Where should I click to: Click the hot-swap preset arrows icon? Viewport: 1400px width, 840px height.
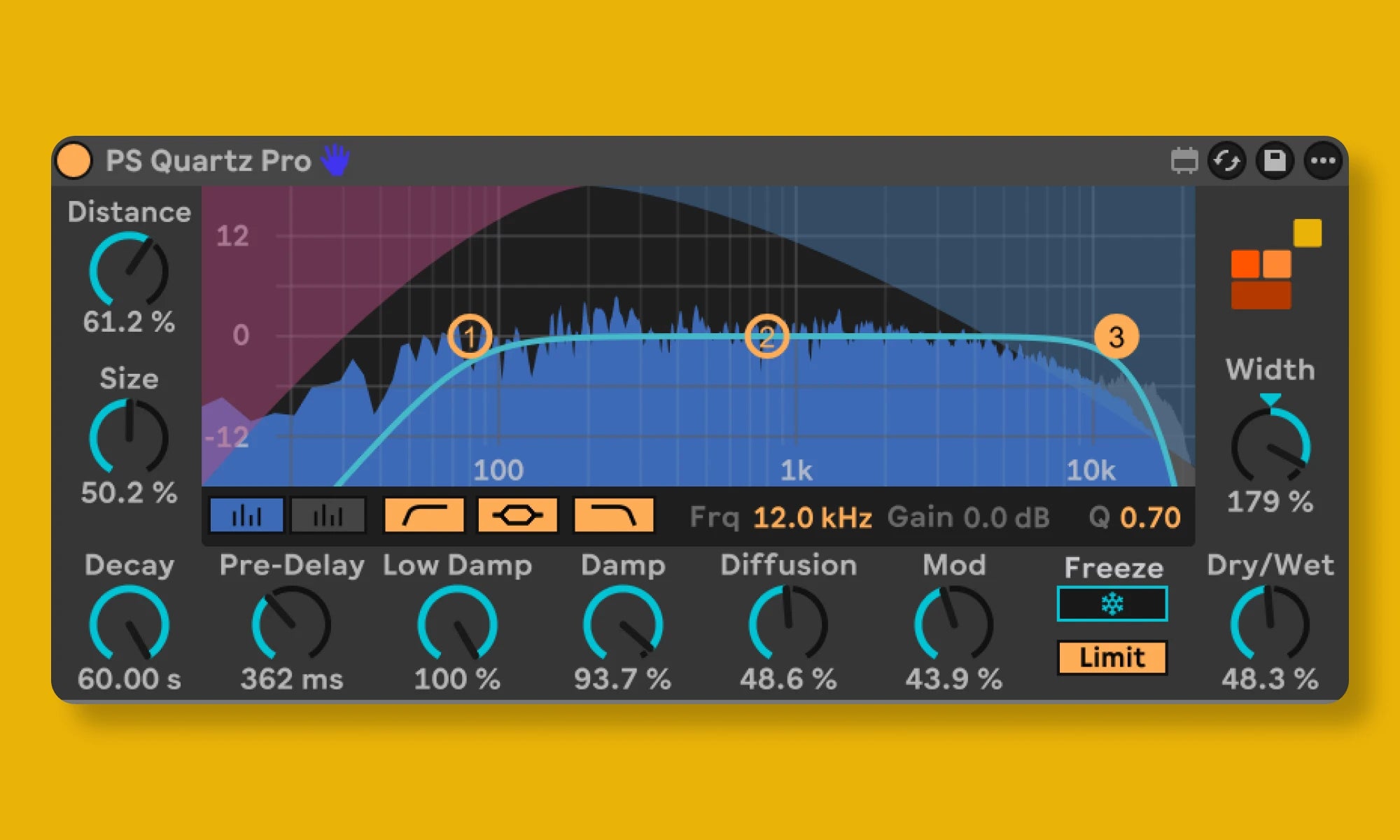1227,161
